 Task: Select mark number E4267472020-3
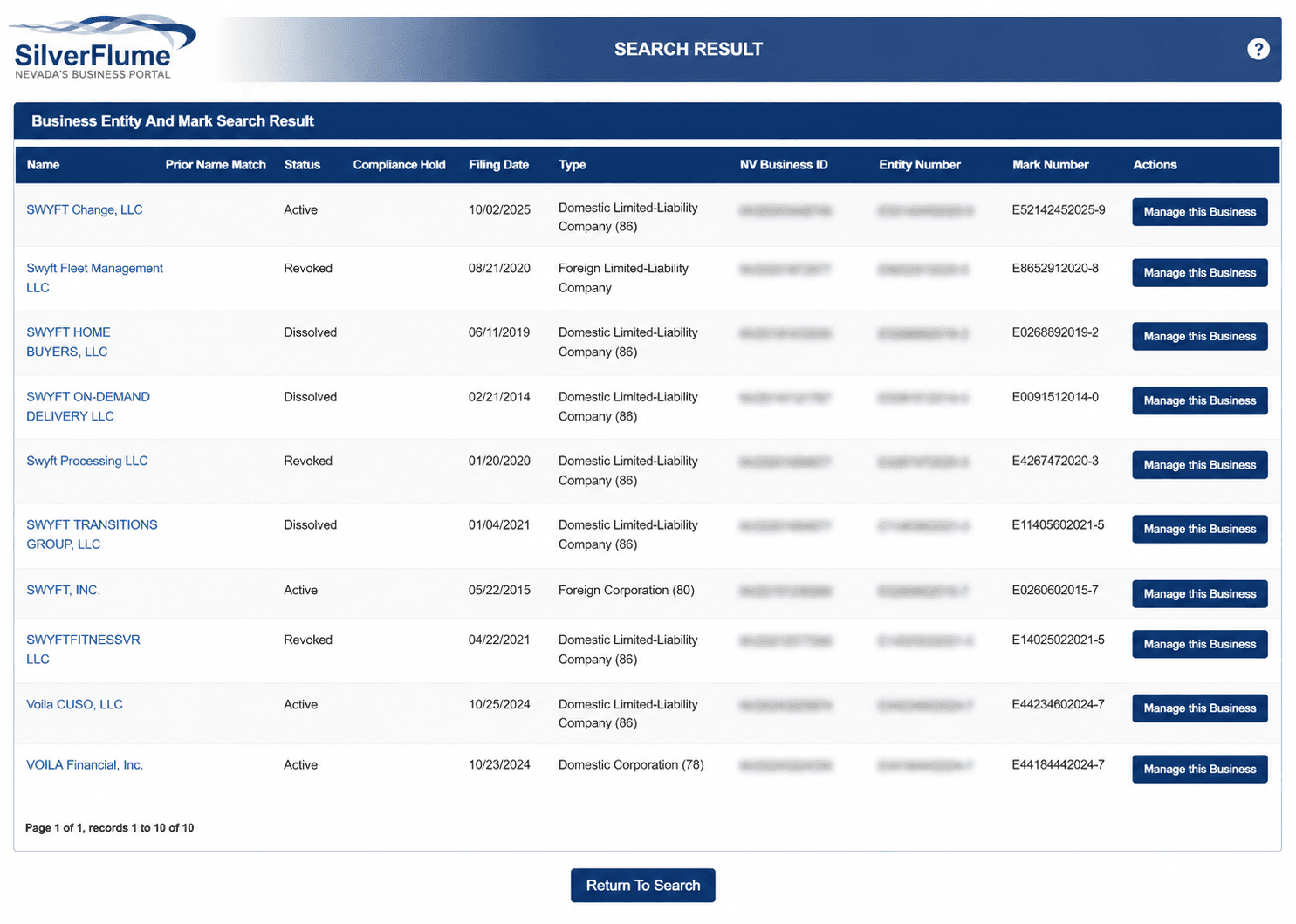point(1055,461)
